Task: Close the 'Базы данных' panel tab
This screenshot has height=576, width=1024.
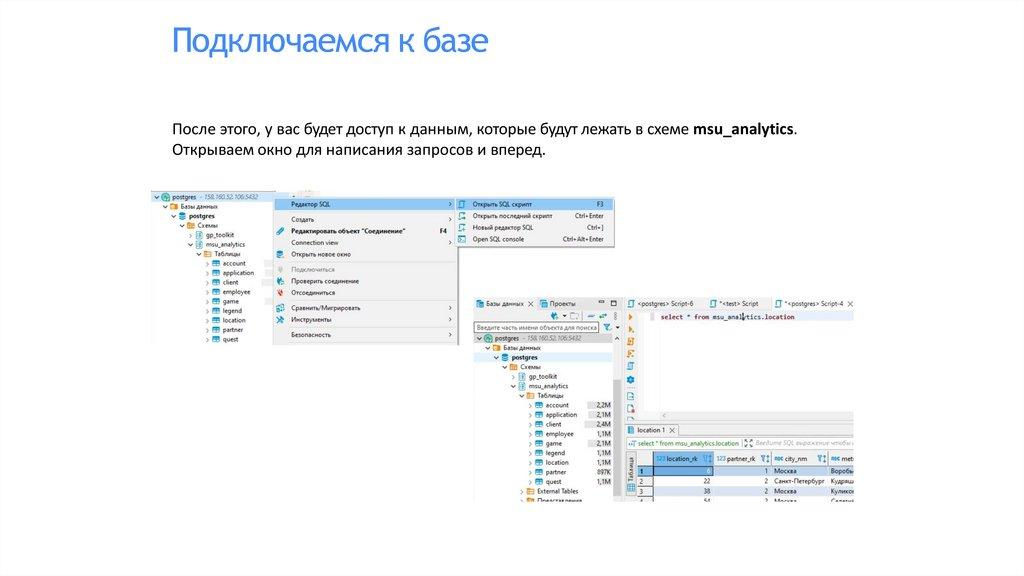Action: tap(531, 303)
